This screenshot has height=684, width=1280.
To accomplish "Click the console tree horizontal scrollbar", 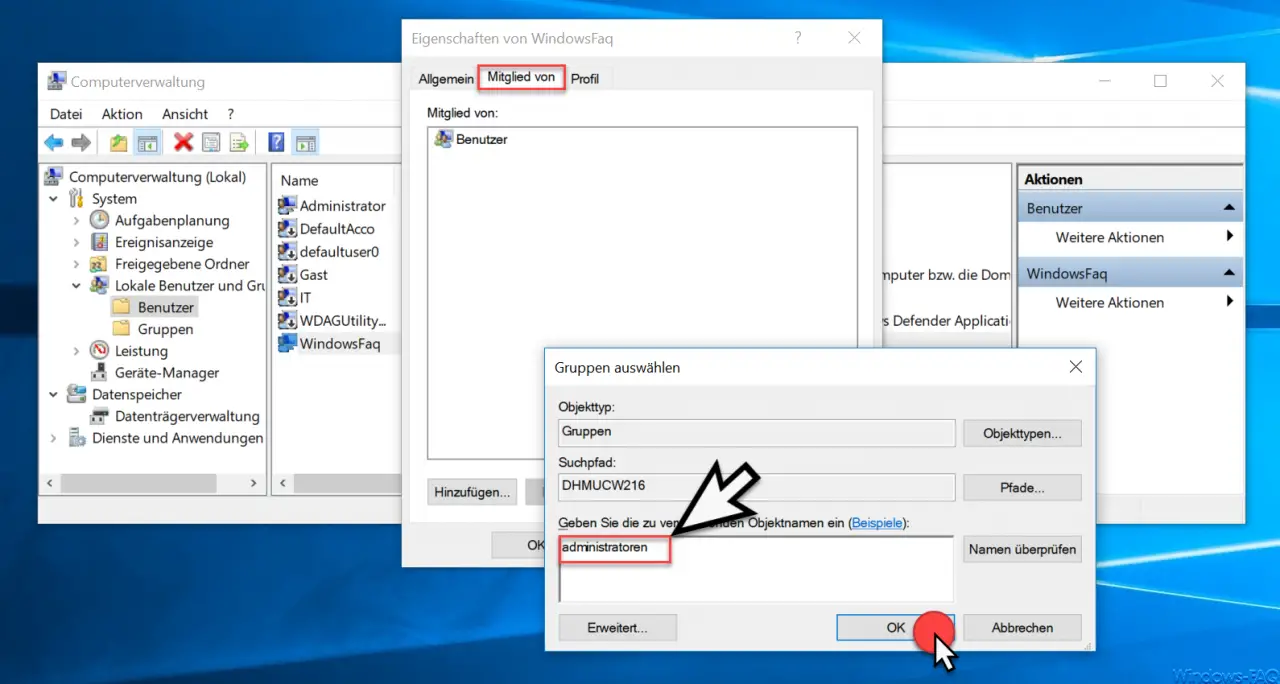I will tap(153, 483).
